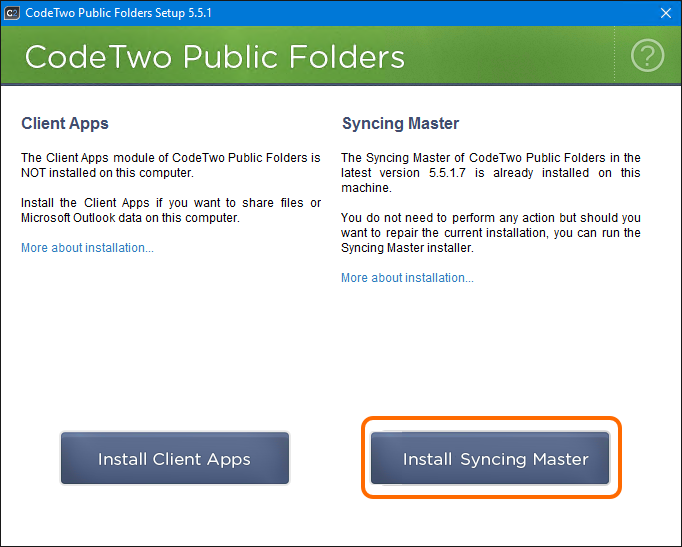Open More about installation link under Syncing Master
This screenshot has width=682, height=547.
[x=407, y=278]
